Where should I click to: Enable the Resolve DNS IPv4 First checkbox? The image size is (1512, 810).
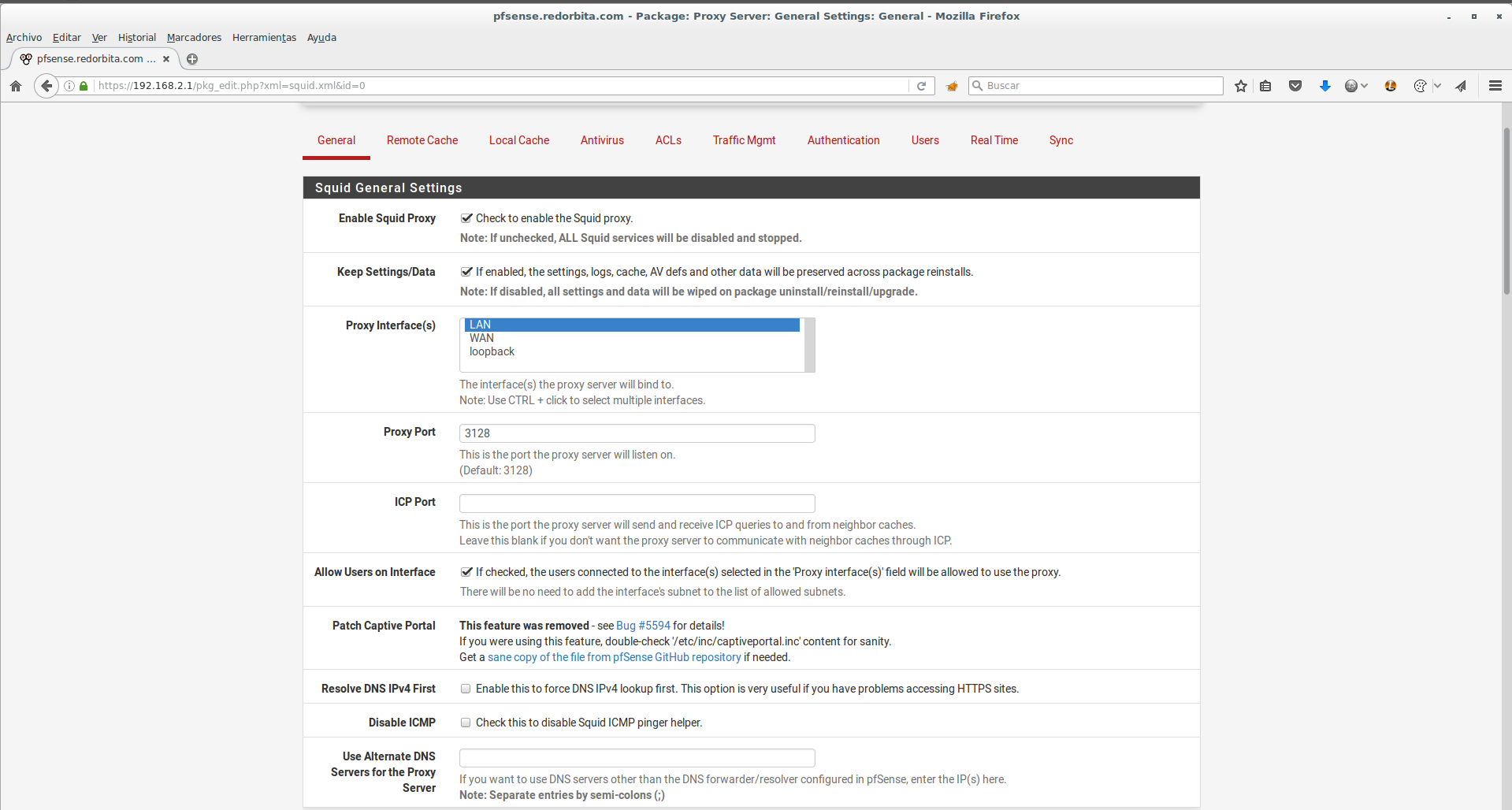466,689
